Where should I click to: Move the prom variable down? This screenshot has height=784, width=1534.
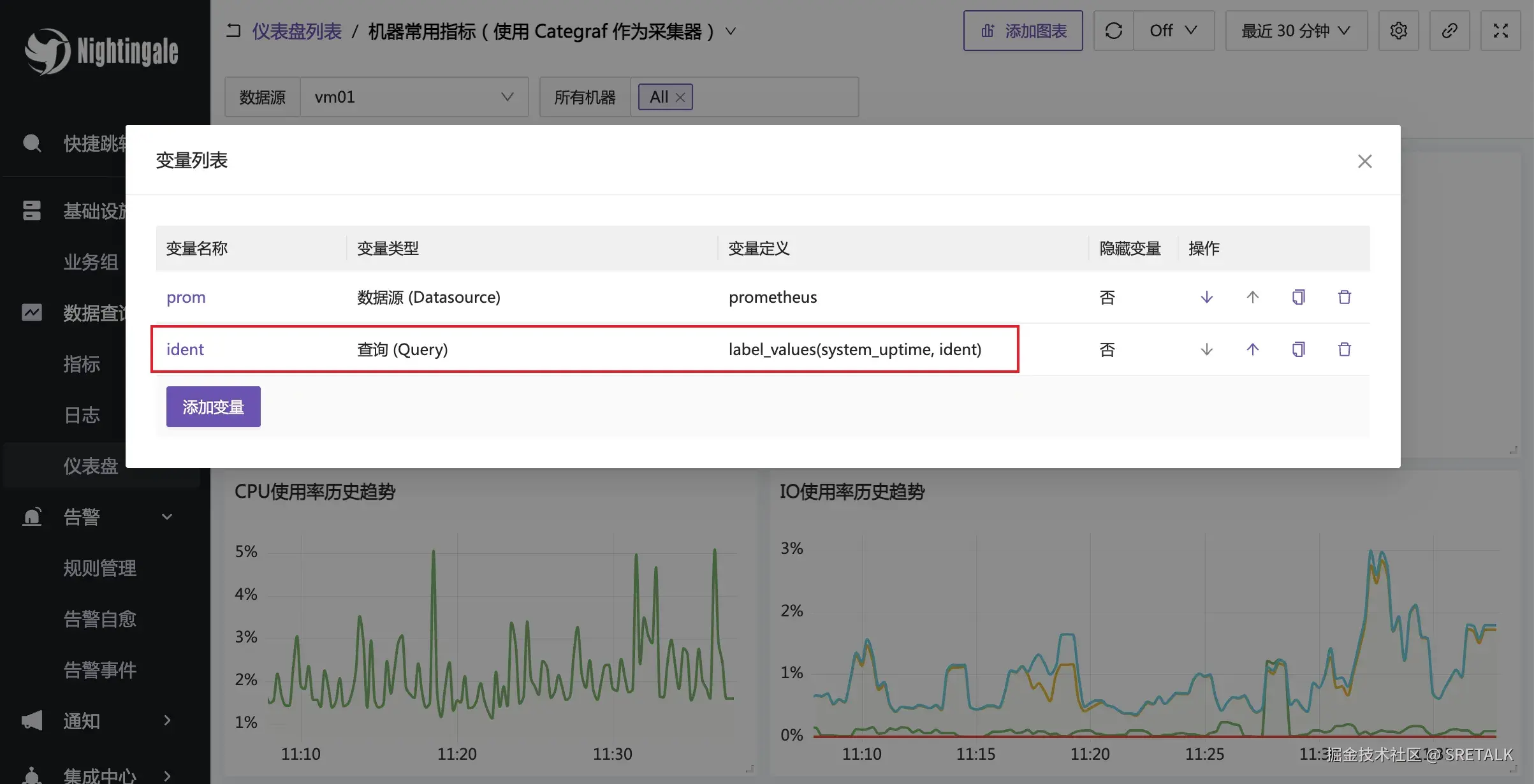pyautogui.click(x=1206, y=297)
